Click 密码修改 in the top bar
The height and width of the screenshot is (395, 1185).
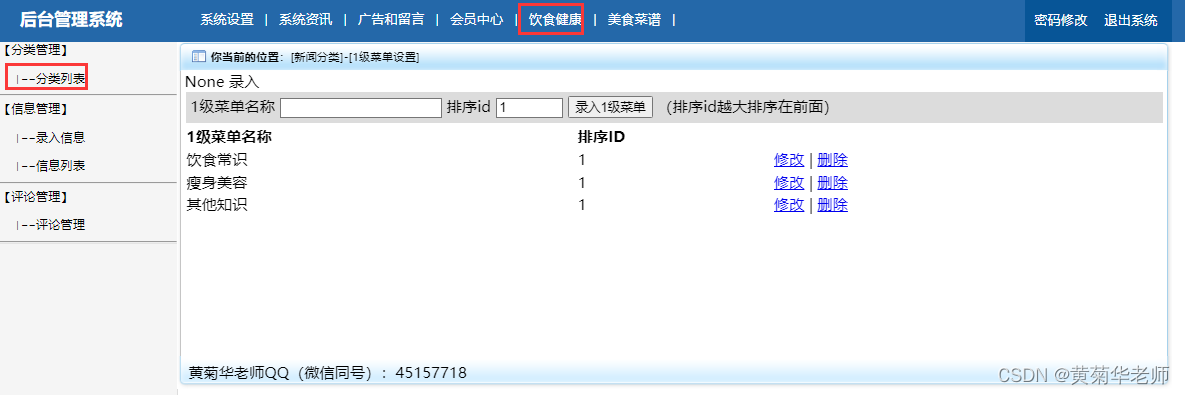[x=1060, y=20]
